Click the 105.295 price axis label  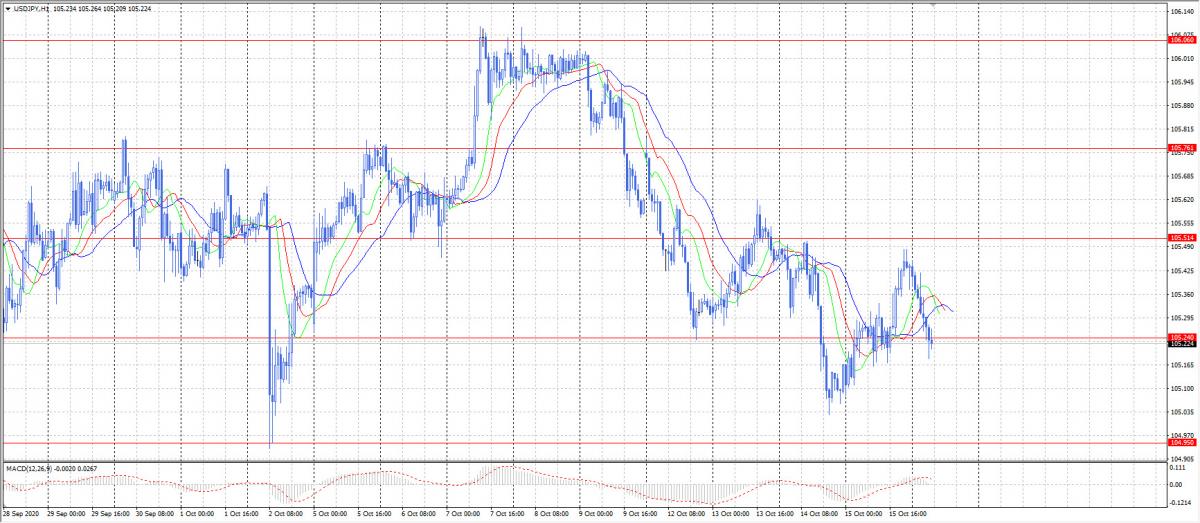click(1182, 318)
